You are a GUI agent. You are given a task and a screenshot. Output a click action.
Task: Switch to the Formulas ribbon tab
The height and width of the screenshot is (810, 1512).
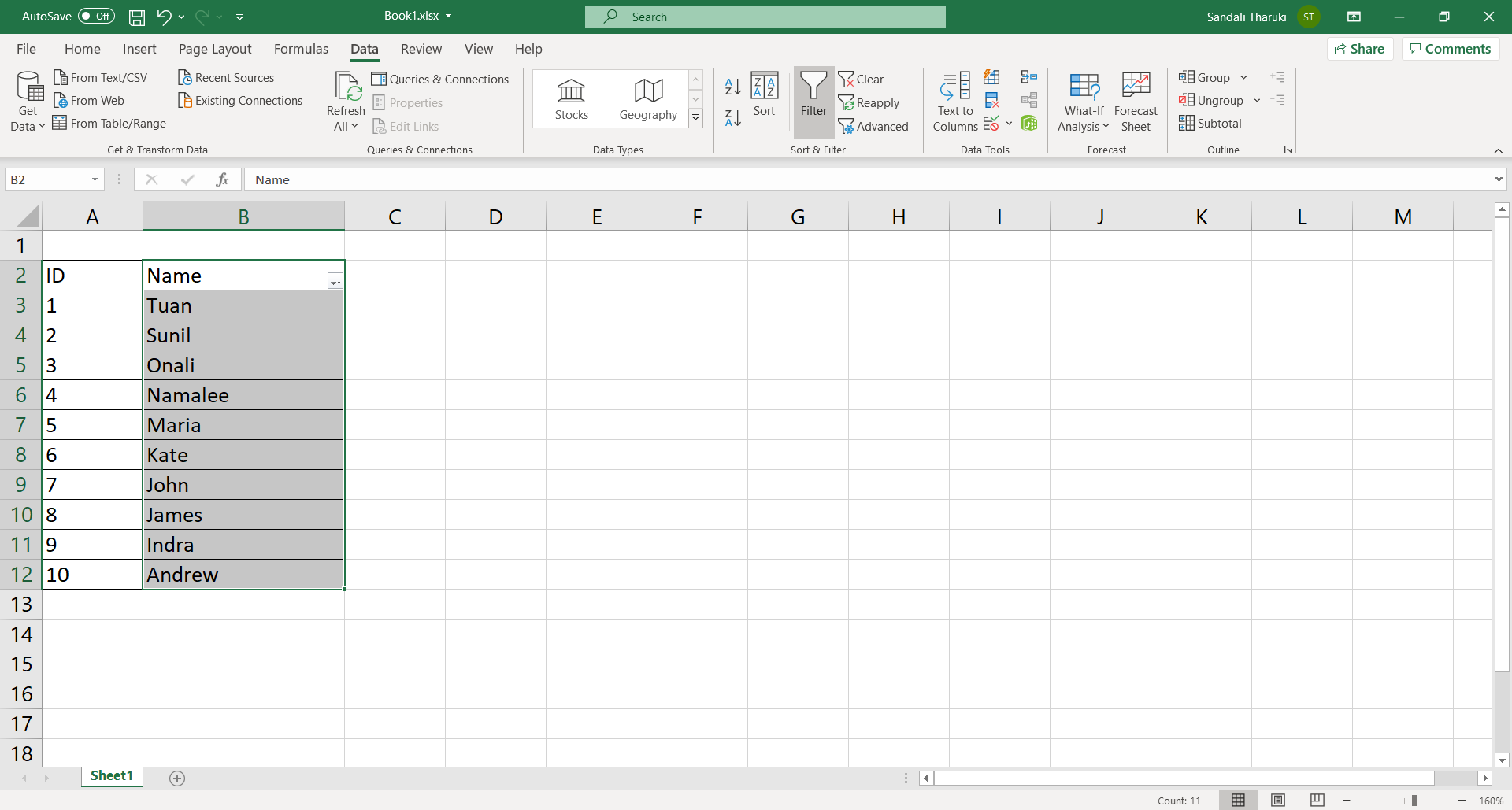(301, 49)
